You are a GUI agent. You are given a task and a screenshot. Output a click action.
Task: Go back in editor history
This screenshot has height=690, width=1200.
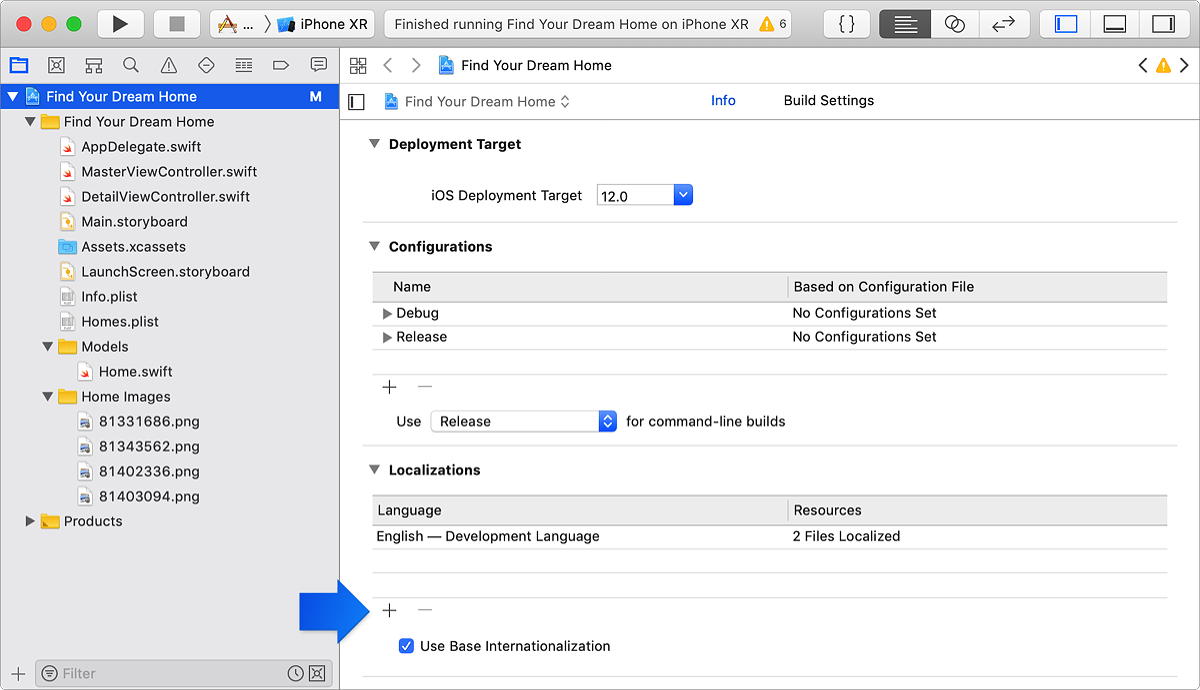click(388, 65)
